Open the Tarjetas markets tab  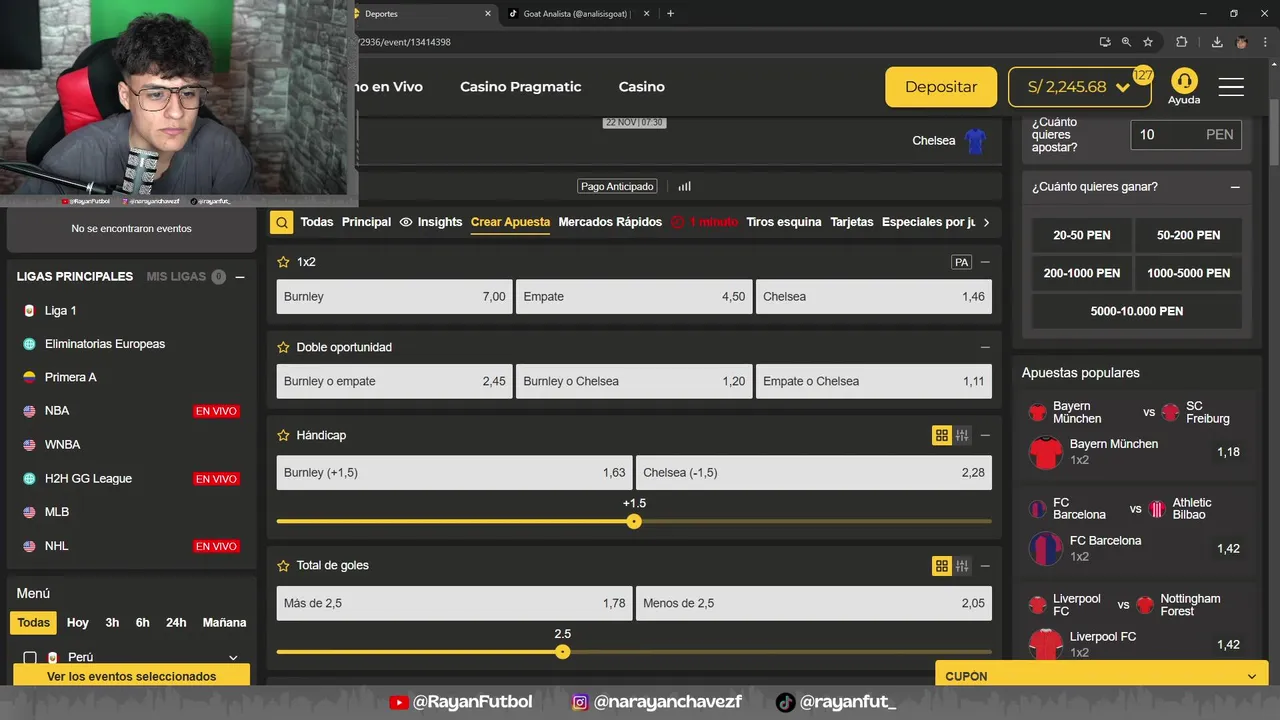coord(852,222)
